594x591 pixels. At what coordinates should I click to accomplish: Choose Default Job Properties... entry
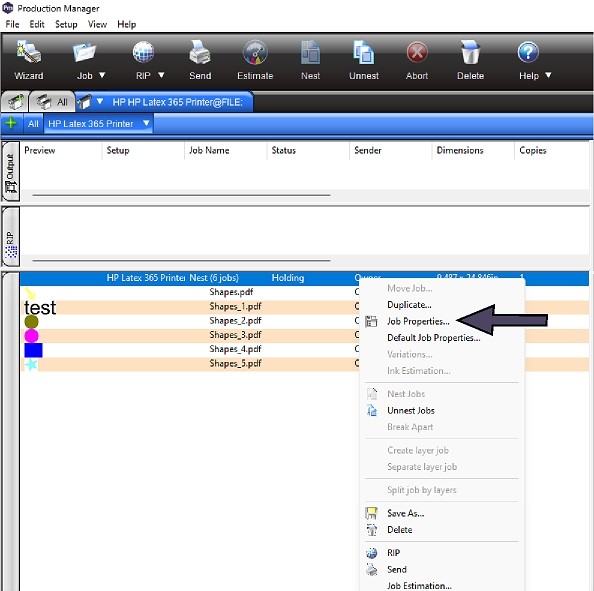click(434, 338)
